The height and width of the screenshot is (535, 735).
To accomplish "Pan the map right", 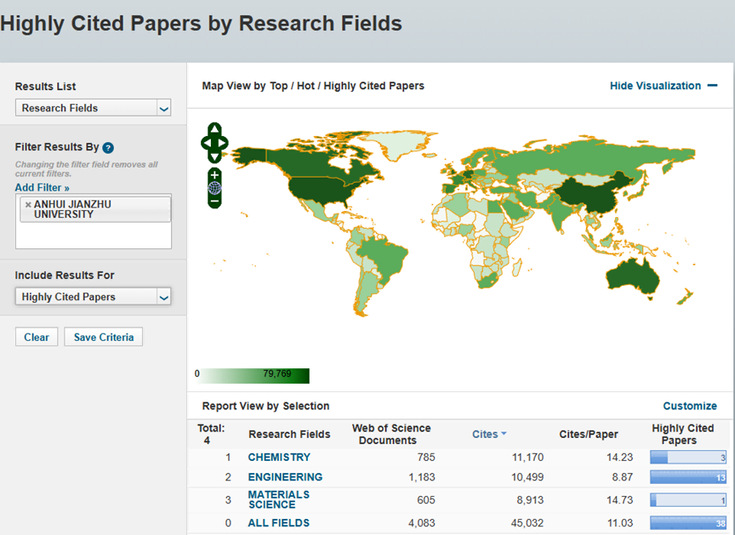I will (224, 143).
